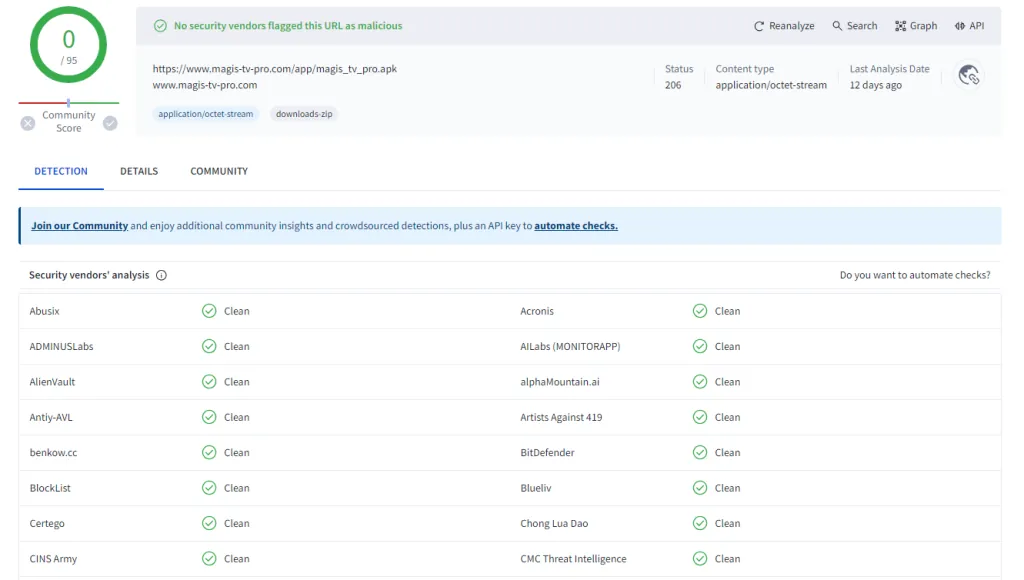
Task: Click the API icon in header
Action: pos(959,26)
